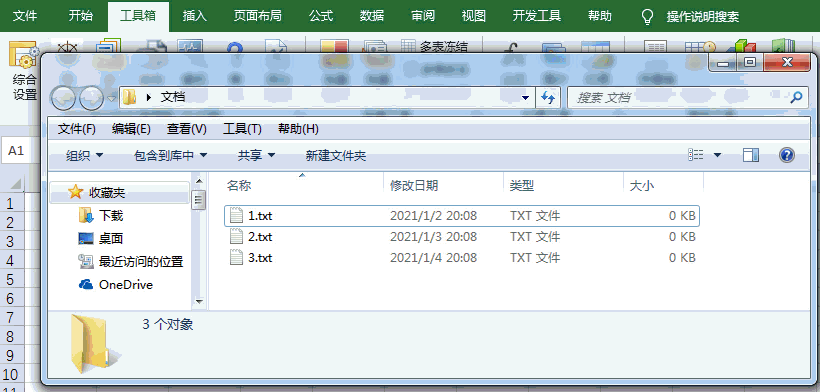
Task: Click the 收藏夹 star icon
Action: [x=76, y=192]
